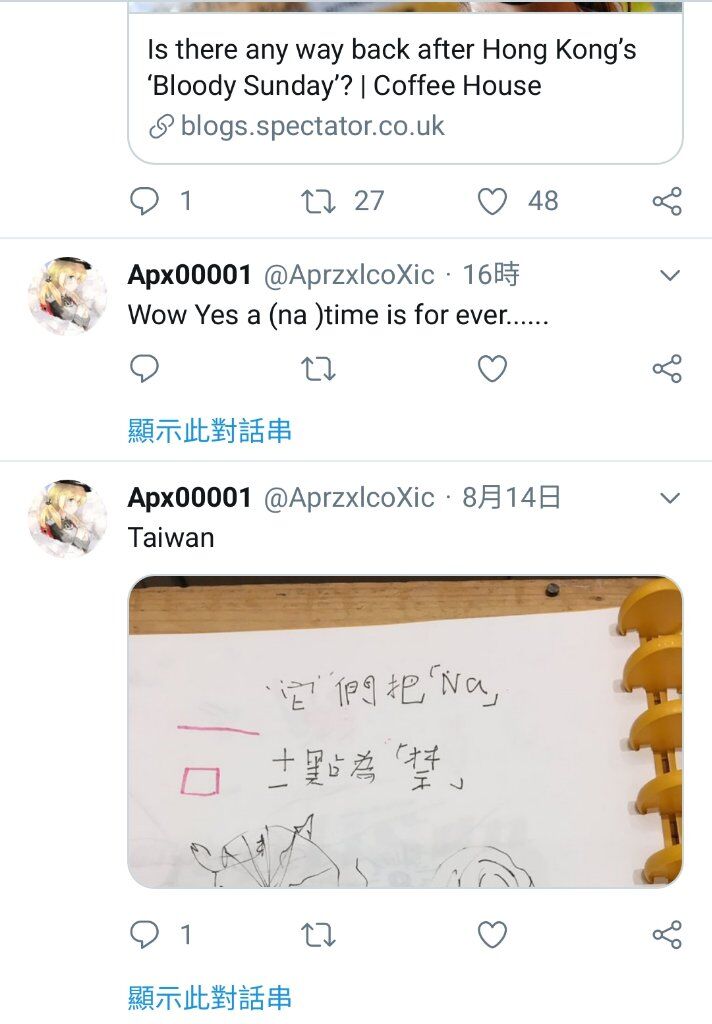Share the Coffee House article tweet

667,201
